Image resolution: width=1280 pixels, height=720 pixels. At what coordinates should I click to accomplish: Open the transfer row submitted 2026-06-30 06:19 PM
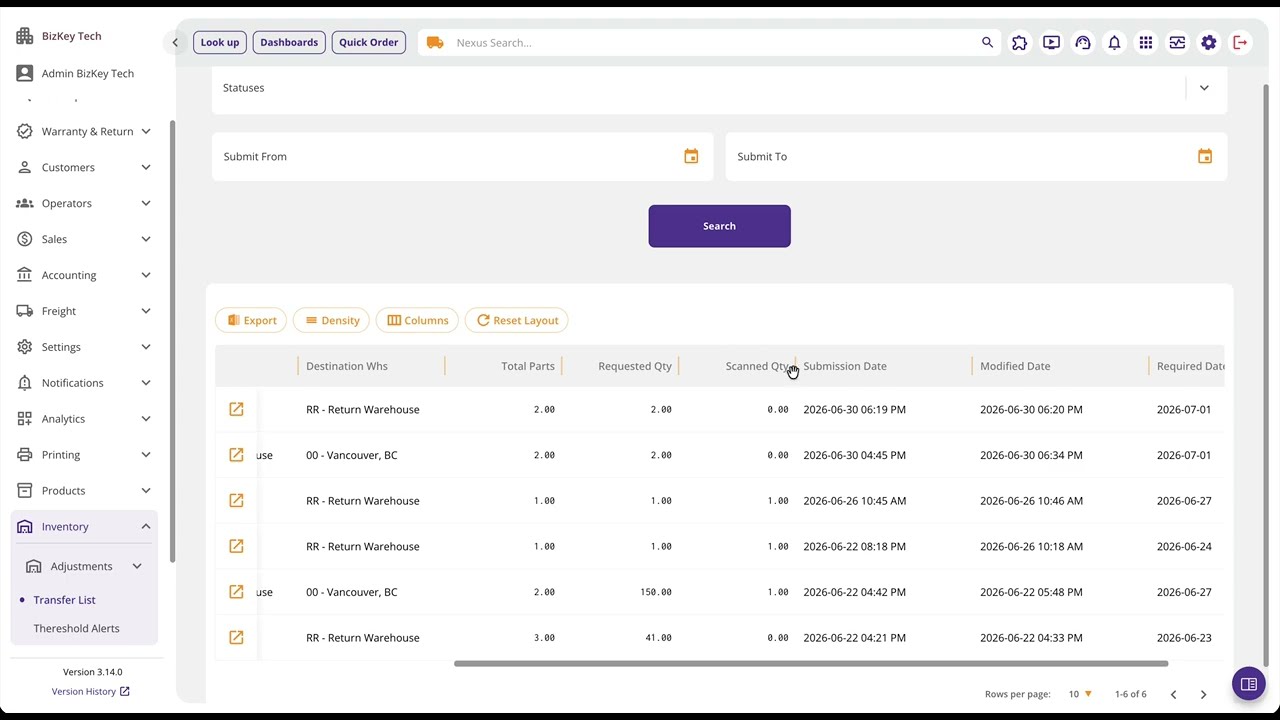236,409
